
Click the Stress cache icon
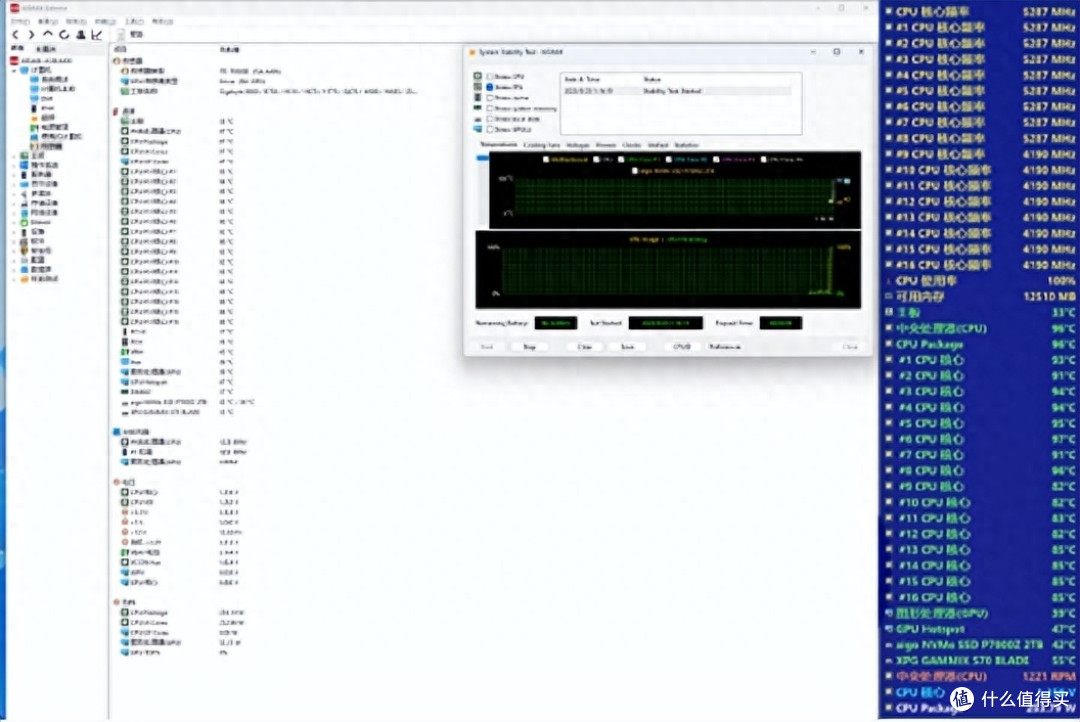pos(478,97)
